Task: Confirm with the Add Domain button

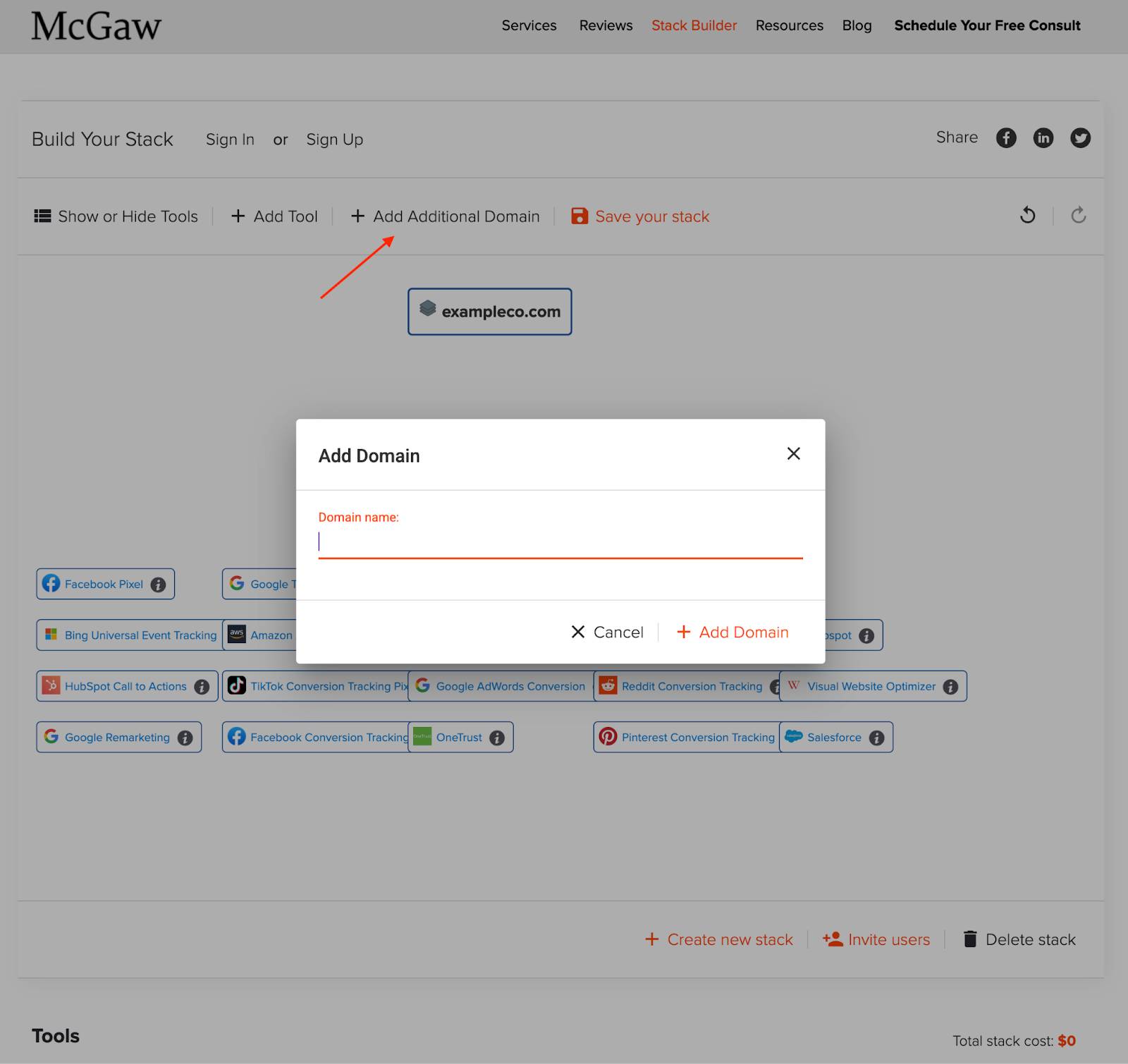Action: [732, 632]
